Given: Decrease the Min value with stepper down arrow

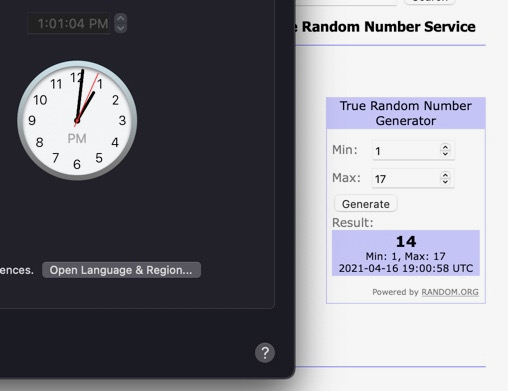Looking at the screenshot, I should (445, 154).
